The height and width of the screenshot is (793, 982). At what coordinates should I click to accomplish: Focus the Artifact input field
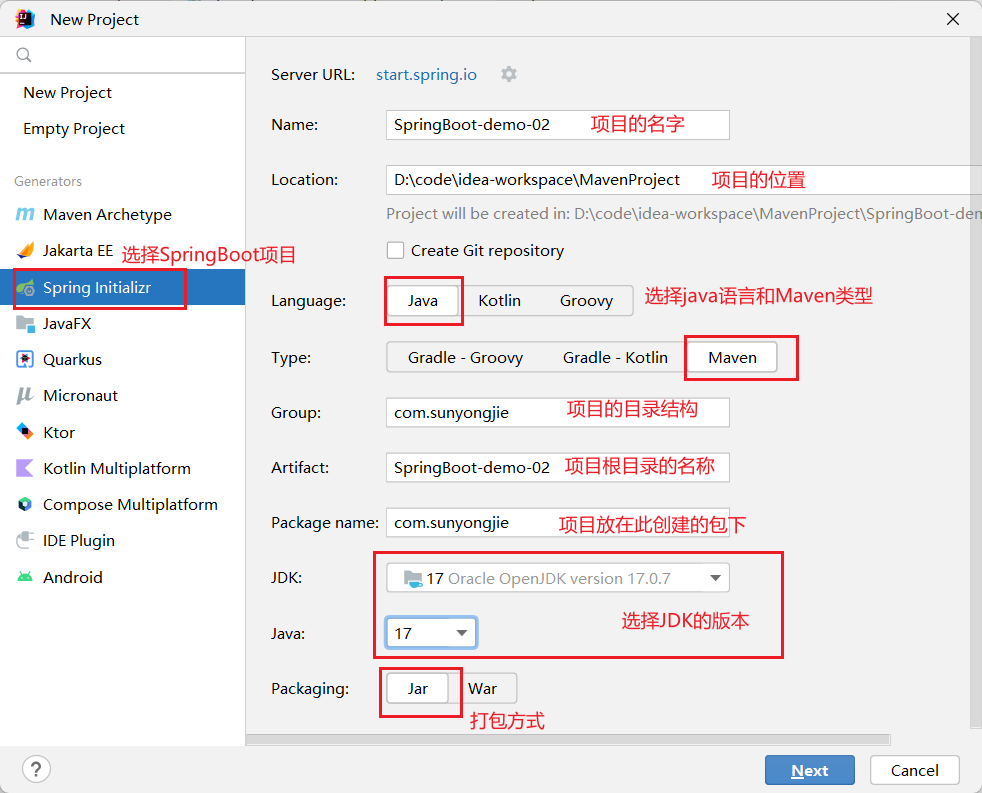tap(557, 467)
